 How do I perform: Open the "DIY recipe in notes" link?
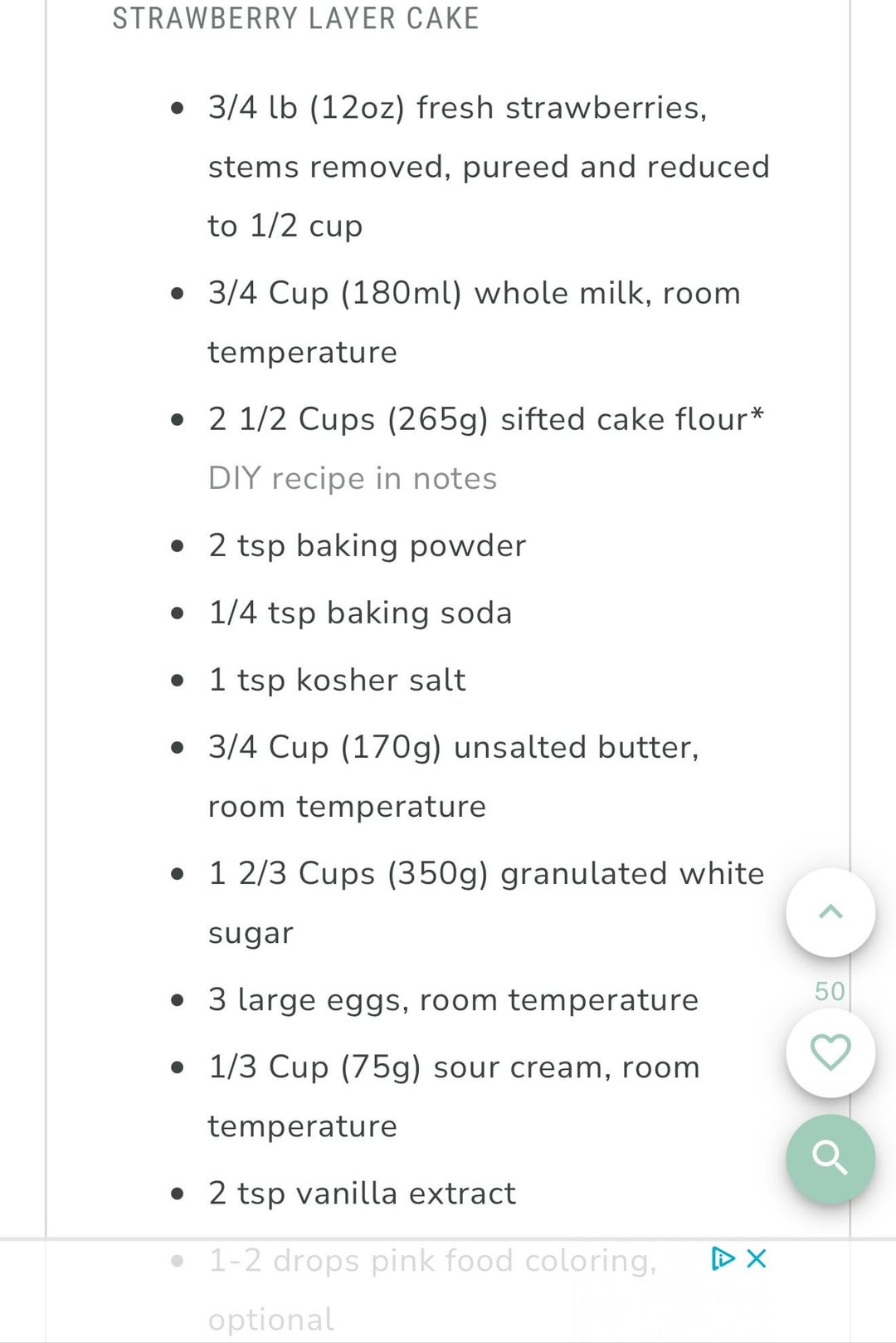coord(353,479)
